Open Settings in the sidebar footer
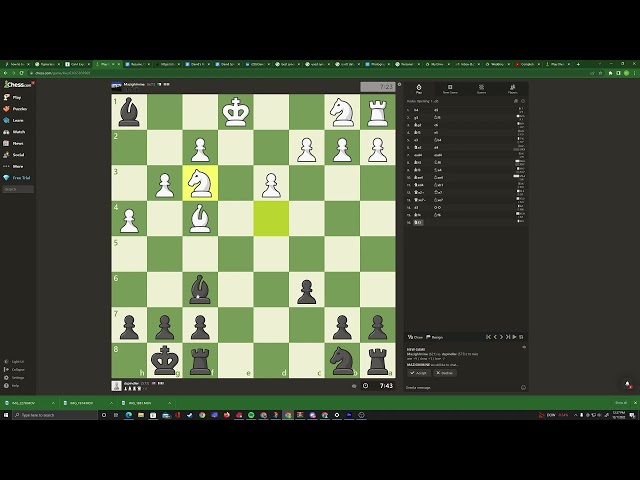The width and height of the screenshot is (640, 480). (x=14, y=378)
